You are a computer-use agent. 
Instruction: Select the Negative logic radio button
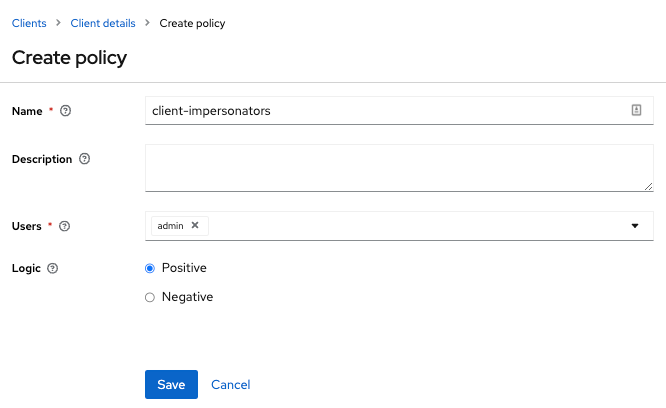coord(150,297)
